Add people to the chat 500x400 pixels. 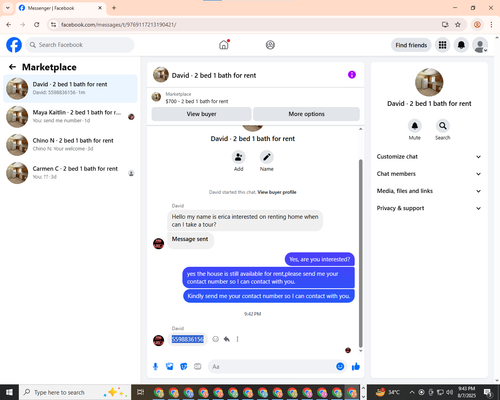point(238,157)
